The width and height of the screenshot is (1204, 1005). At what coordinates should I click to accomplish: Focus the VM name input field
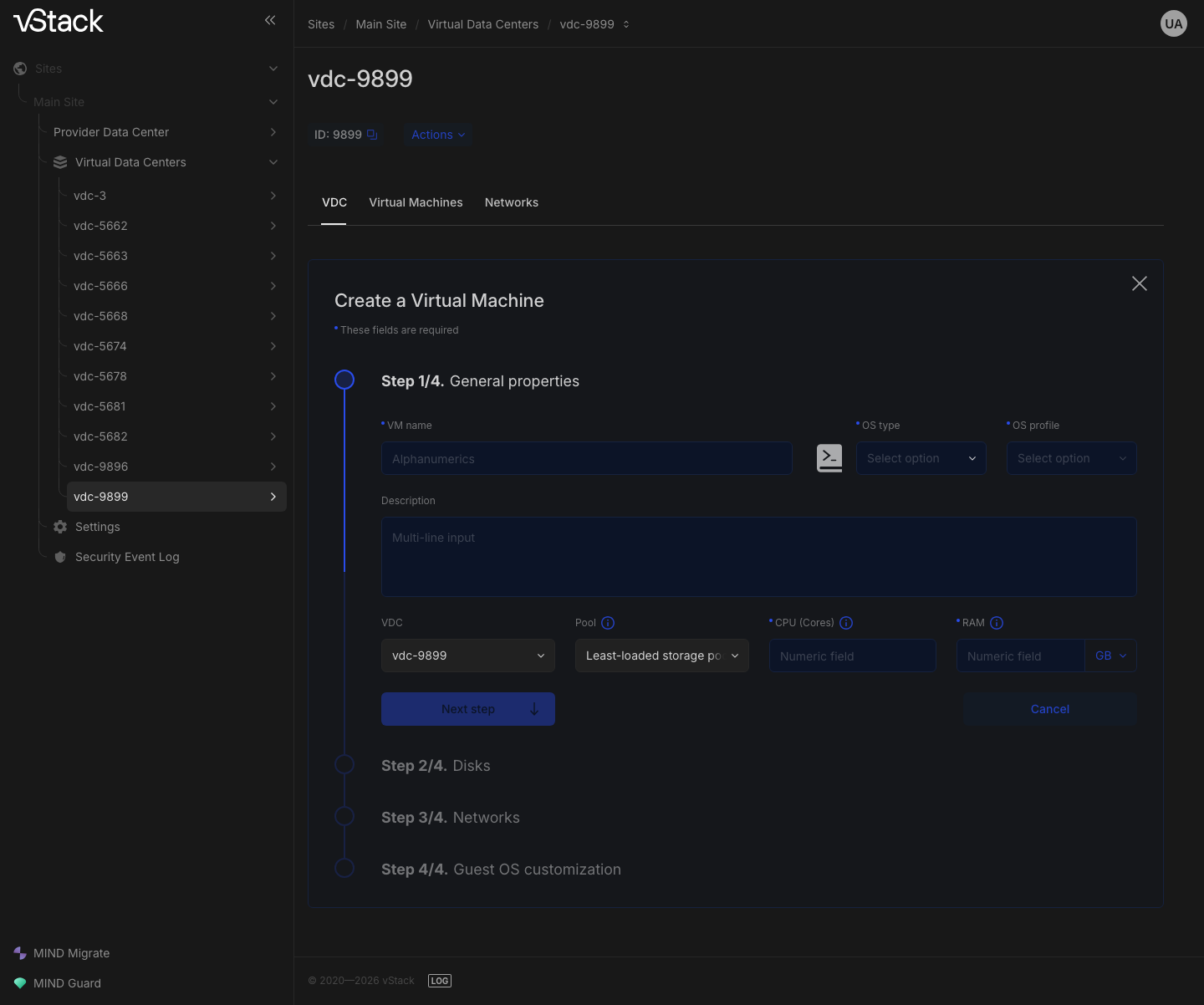(587, 458)
